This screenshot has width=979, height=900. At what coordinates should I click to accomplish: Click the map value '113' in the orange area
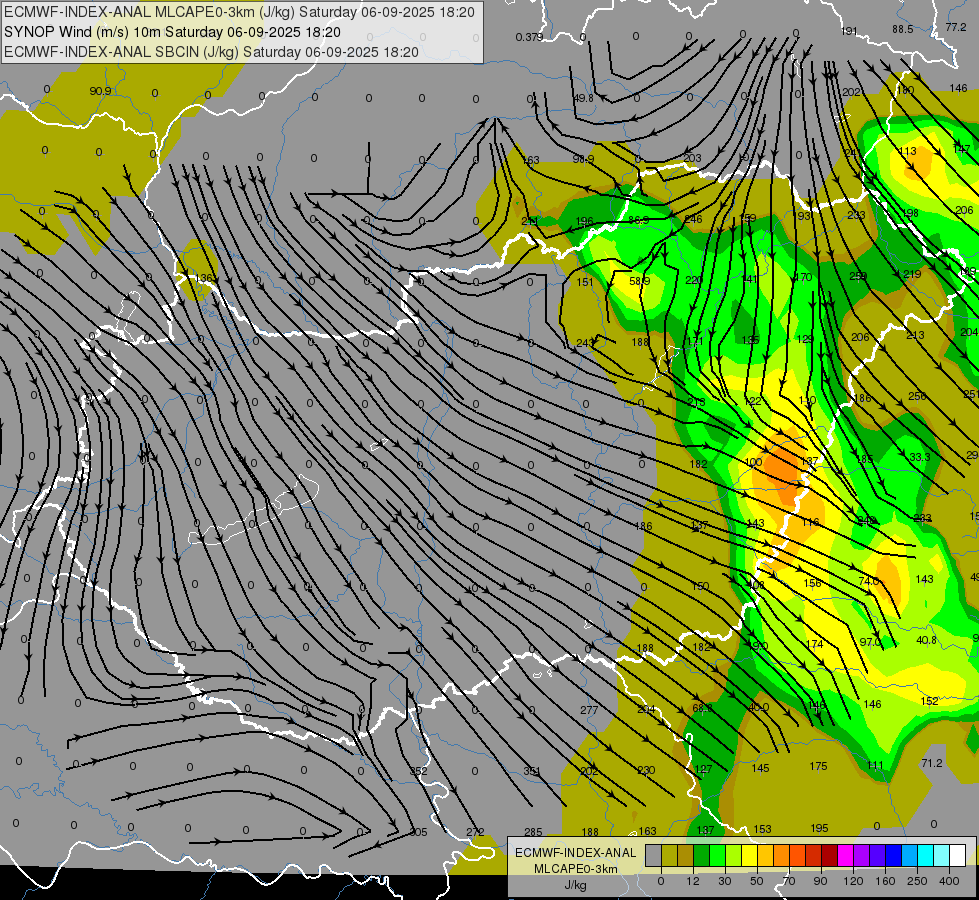pyautogui.click(x=908, y=151)
